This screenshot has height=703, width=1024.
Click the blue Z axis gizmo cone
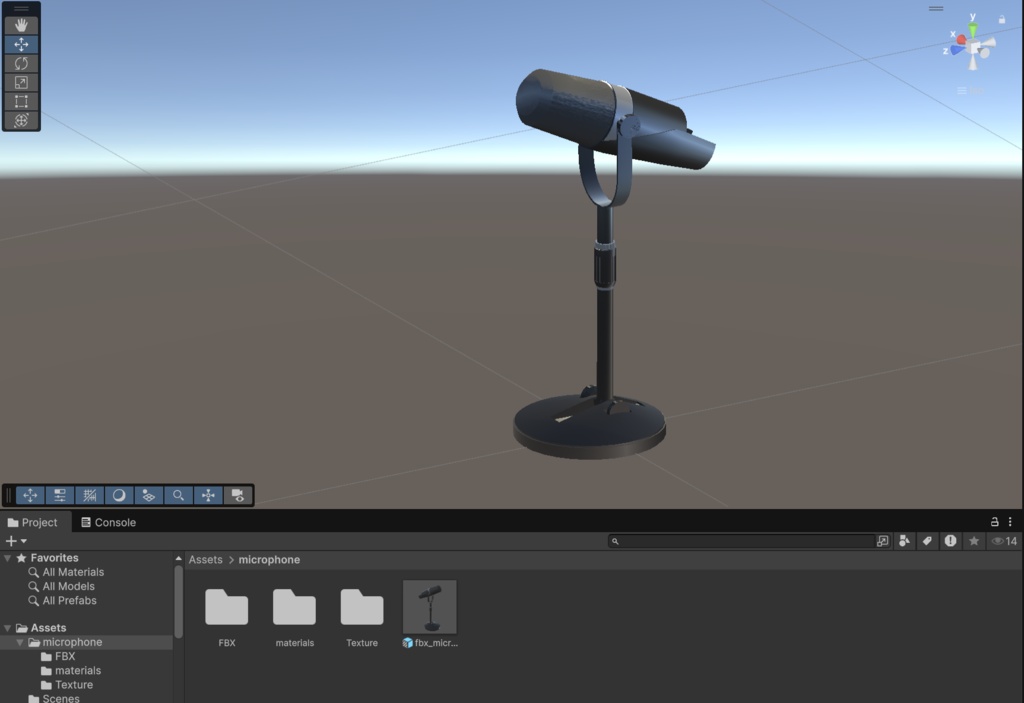click(957, 50)
